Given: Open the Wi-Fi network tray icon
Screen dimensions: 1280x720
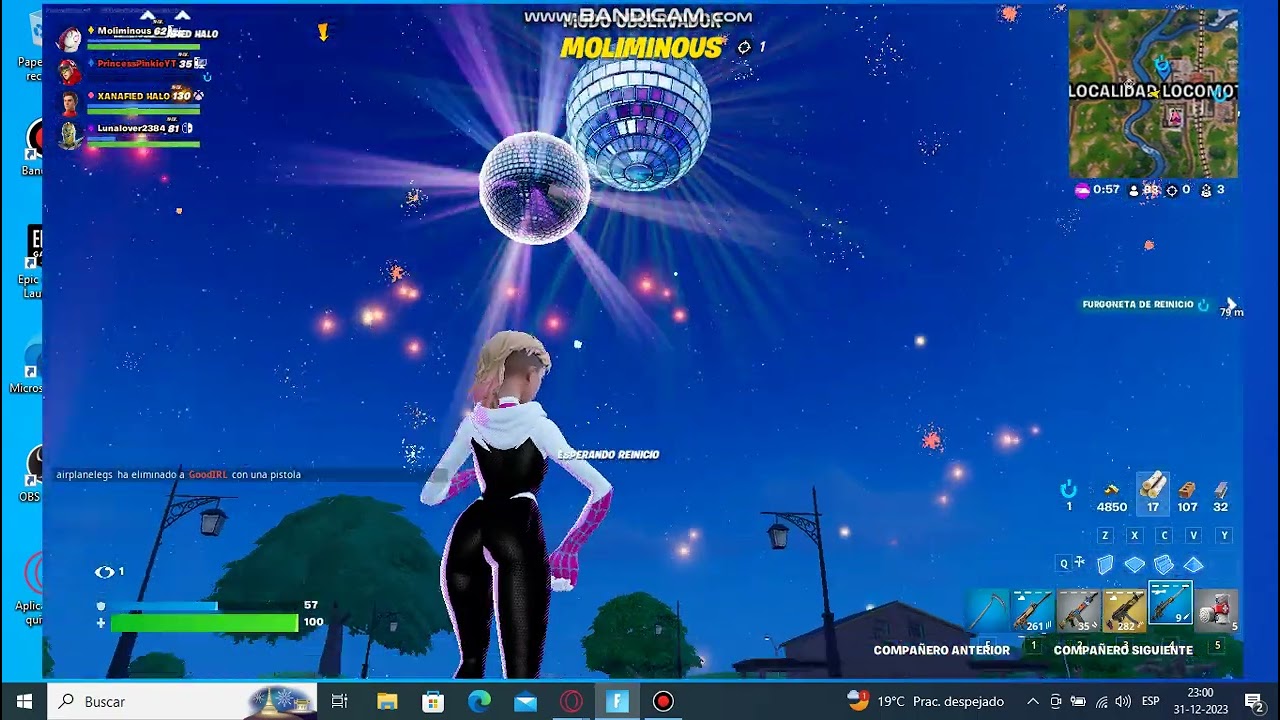Looking at the screenshot, I should (1101, 702).
